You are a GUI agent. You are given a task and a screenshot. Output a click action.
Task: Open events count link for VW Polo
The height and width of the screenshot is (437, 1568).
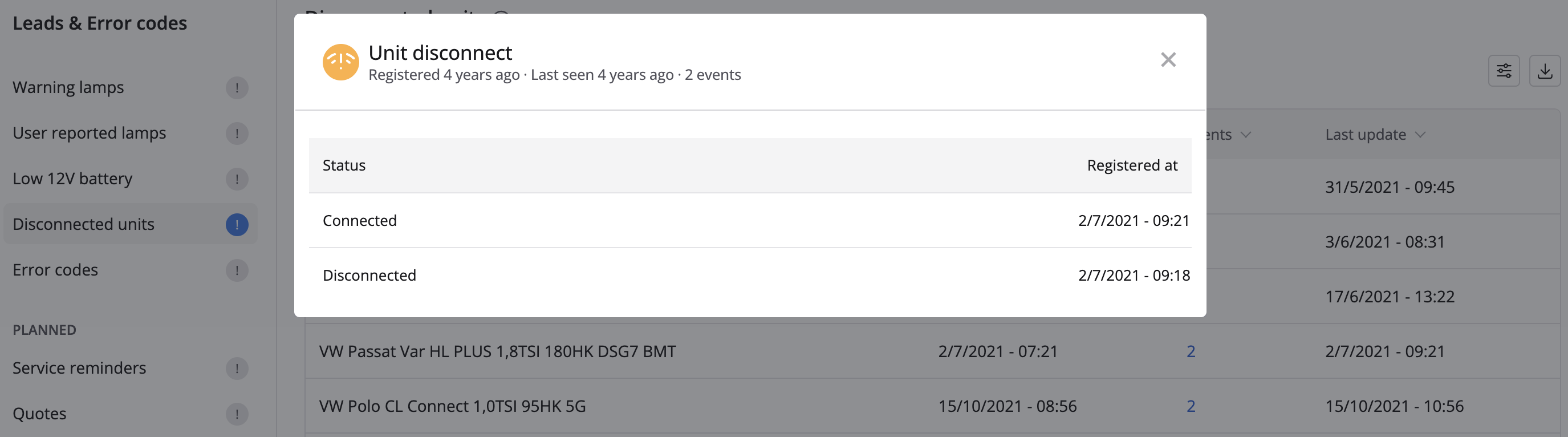[x=1191, y=407]
